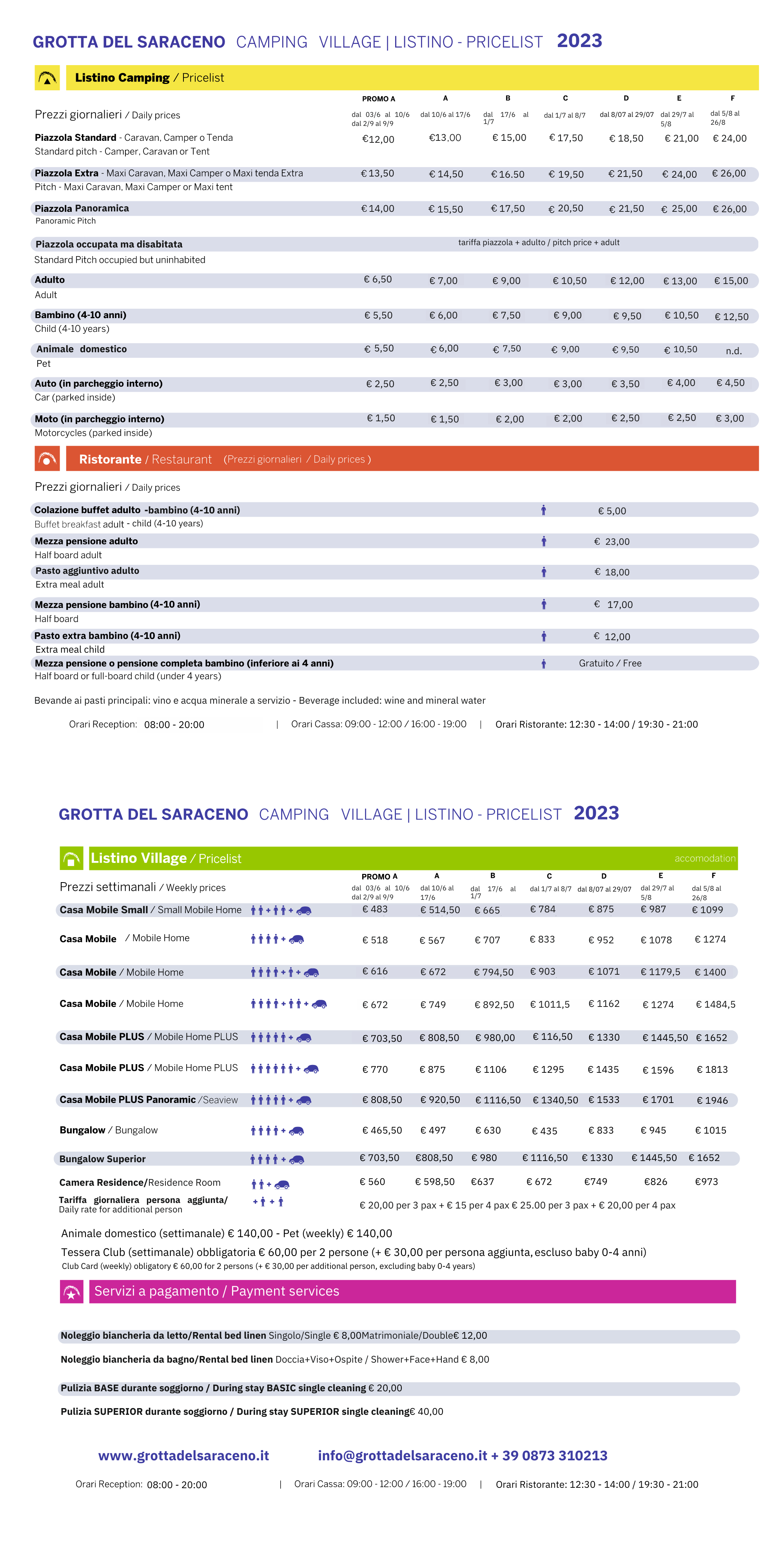Click the car icon in Casa Mobile Small row
Screen dimensions: 784x1547
pyautogui.click(x=304, y=911)
